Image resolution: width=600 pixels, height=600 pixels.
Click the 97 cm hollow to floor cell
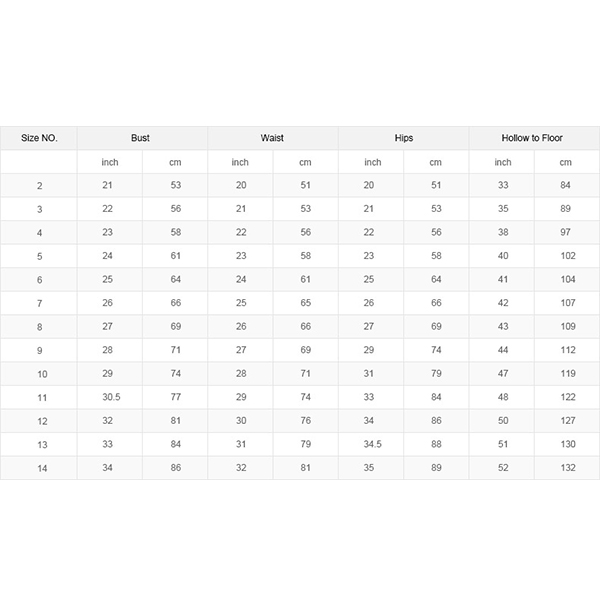[566, 233]
